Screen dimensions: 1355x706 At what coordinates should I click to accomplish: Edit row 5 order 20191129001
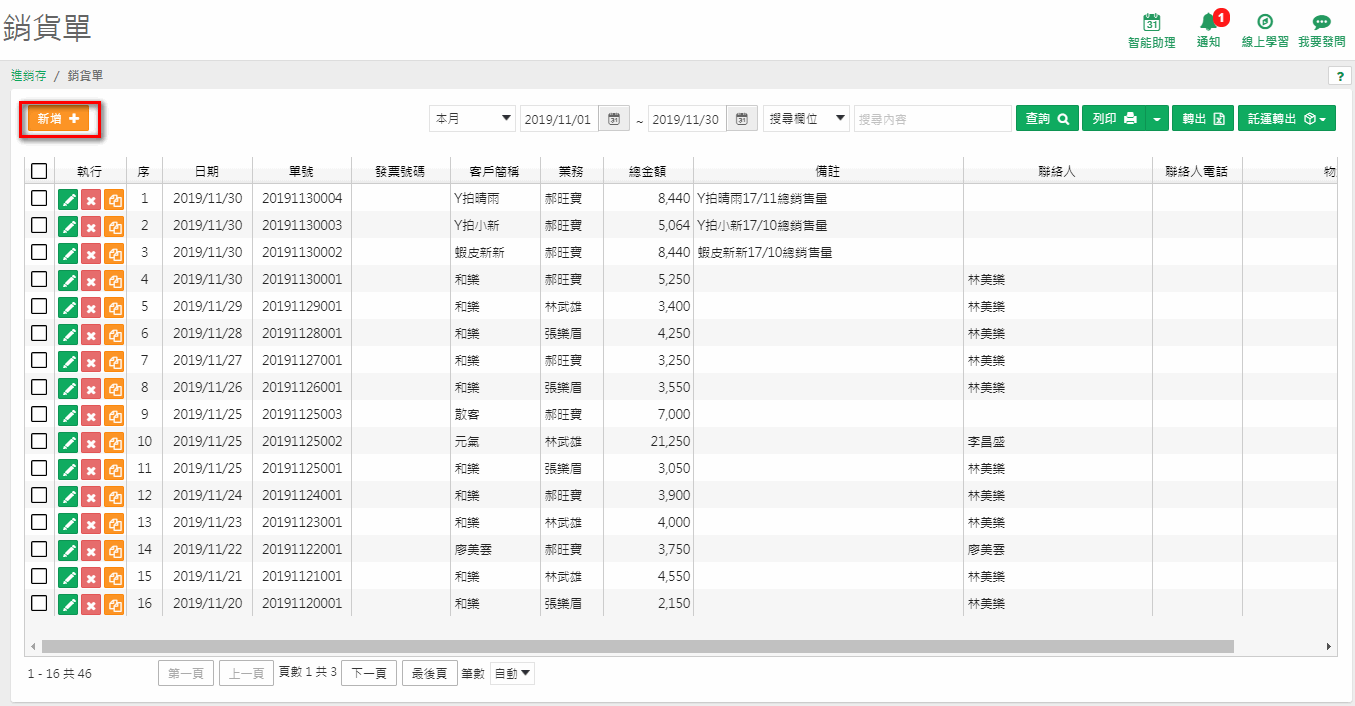[69, 307]
